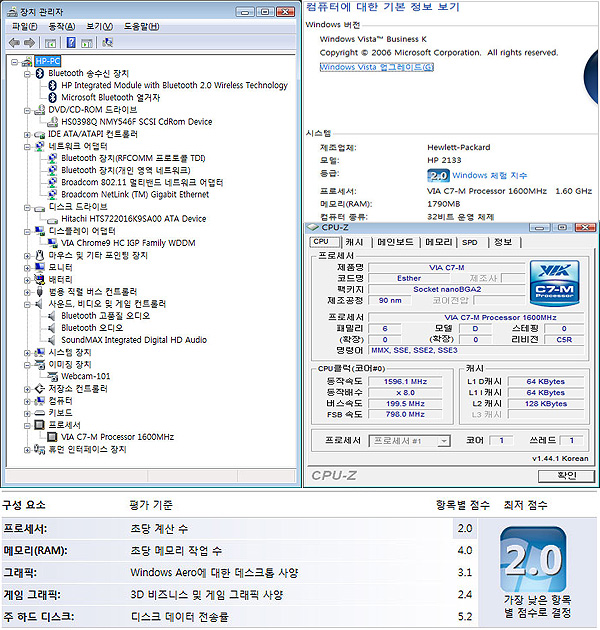The width and height of the screenshot is (600, 630).
Task: Expand the 배터리 category
Action: 27,280
